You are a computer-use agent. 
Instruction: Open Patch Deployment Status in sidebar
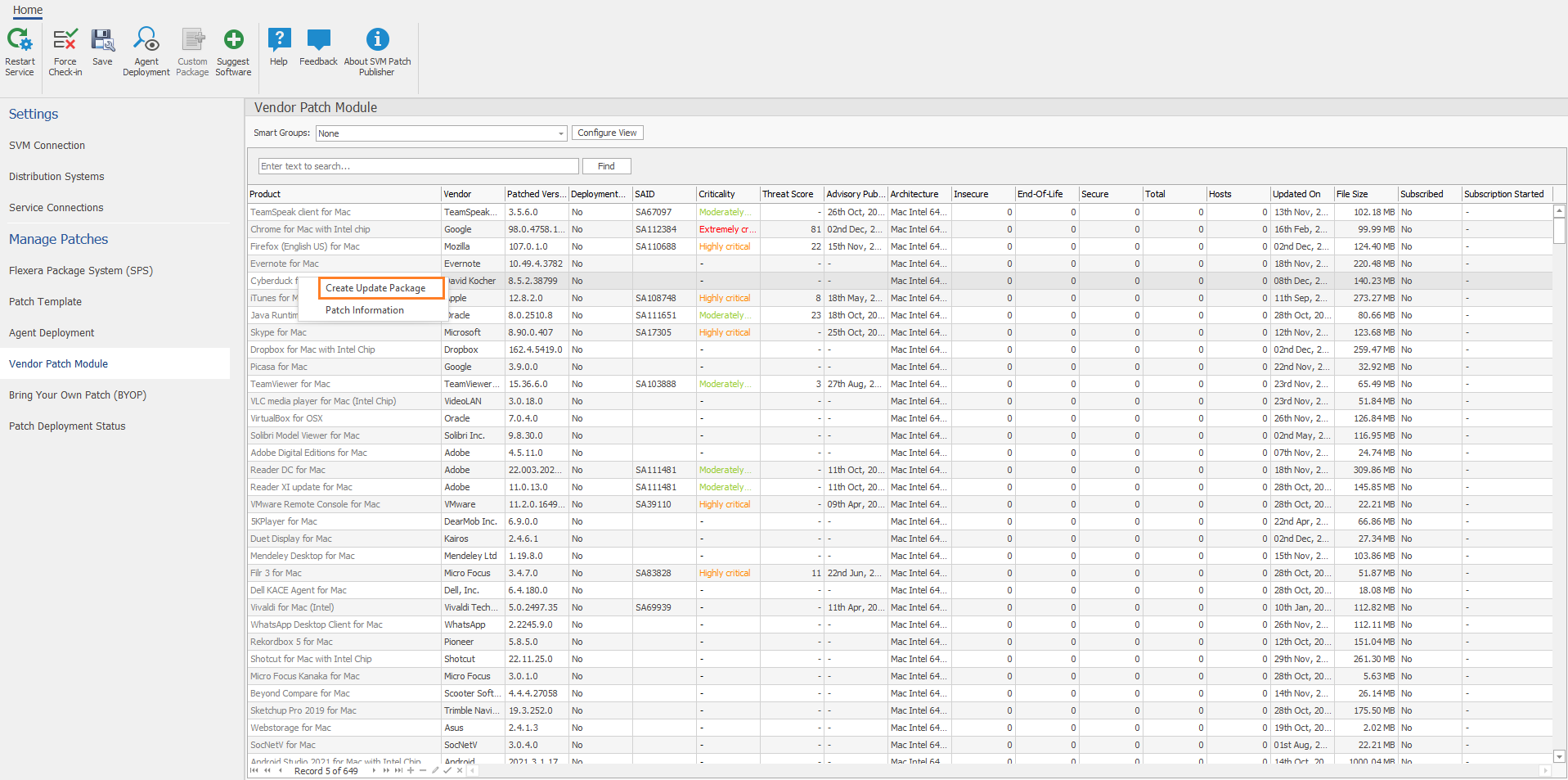[x=67, y=426]
